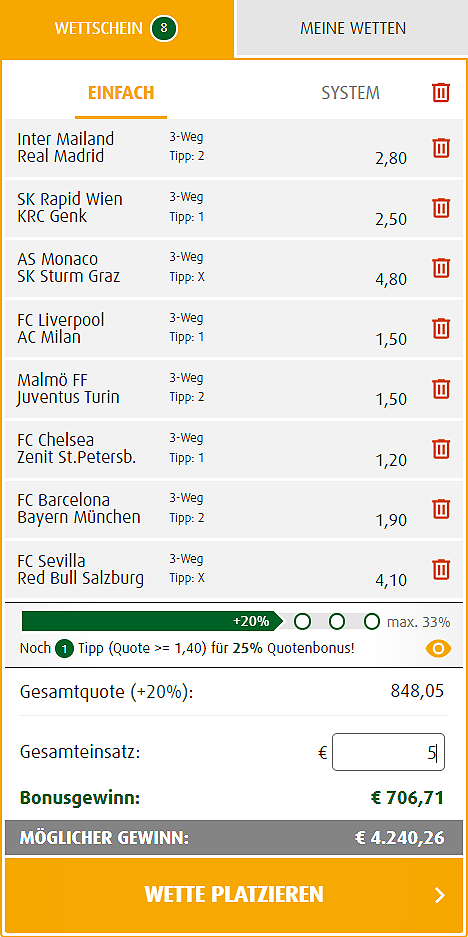Remove SK Rapid Wien vs KRC Genk bet
The image size is (468, 937).
441,208
